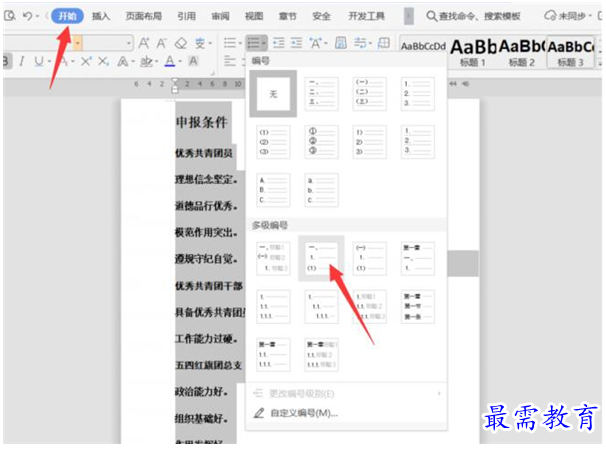Open the underline style dropdown

tap(49, 62)
